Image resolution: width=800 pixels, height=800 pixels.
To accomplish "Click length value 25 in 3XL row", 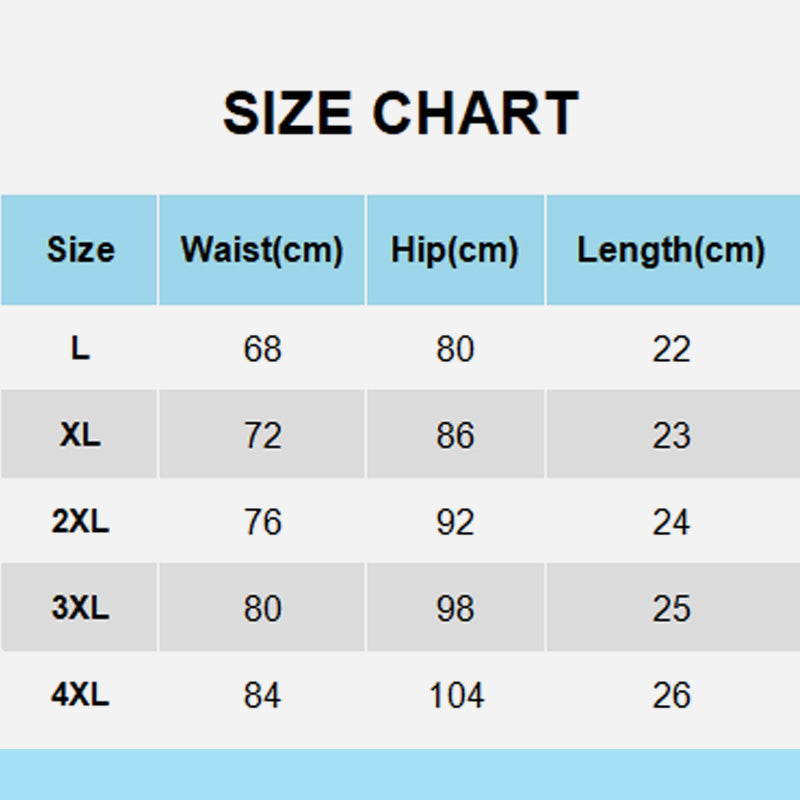I will click(671, 608).
